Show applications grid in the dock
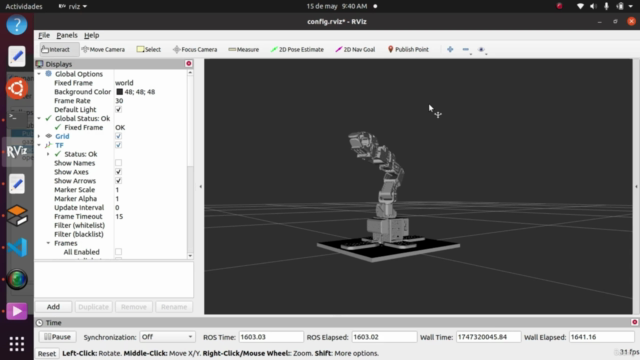 [17, 344]
